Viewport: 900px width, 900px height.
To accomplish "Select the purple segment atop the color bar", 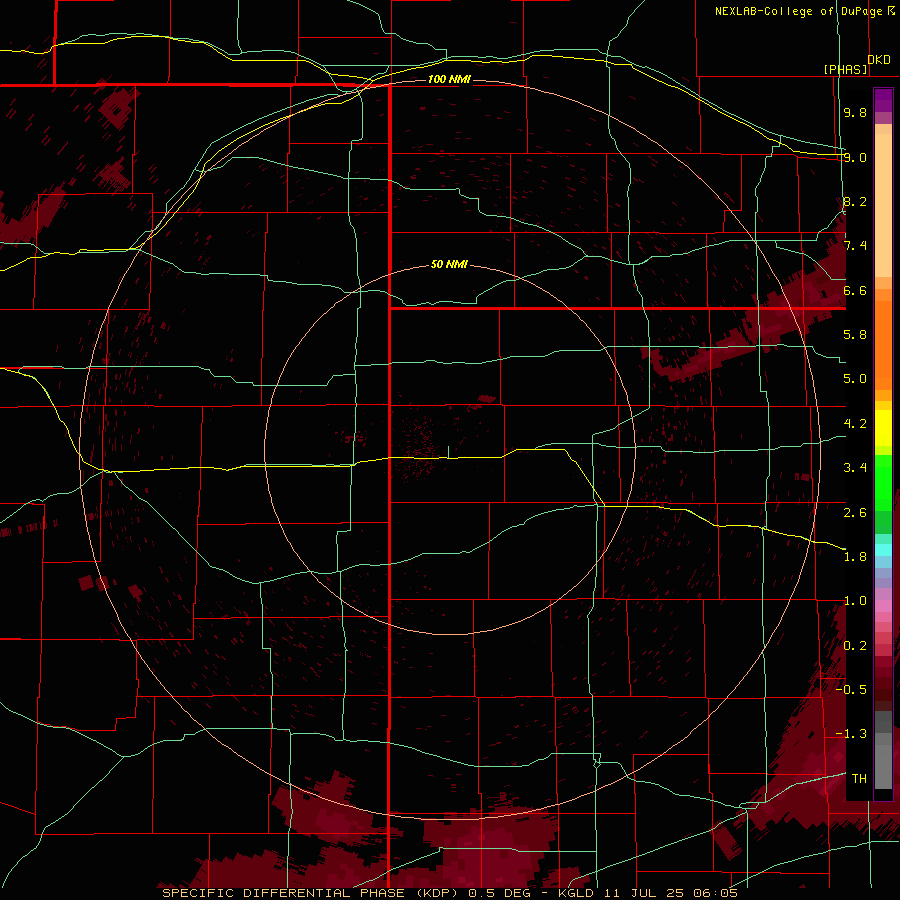I will tap(883, 100).
